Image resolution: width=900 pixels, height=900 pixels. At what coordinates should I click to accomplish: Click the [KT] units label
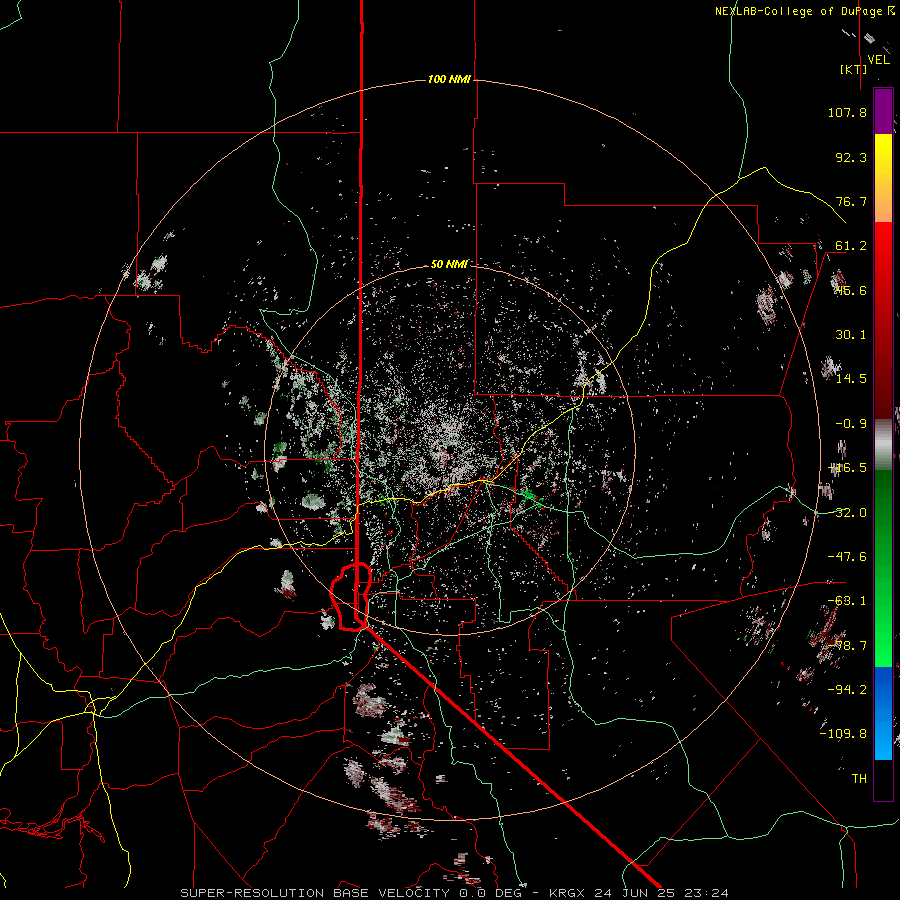[x=853, y=69]
